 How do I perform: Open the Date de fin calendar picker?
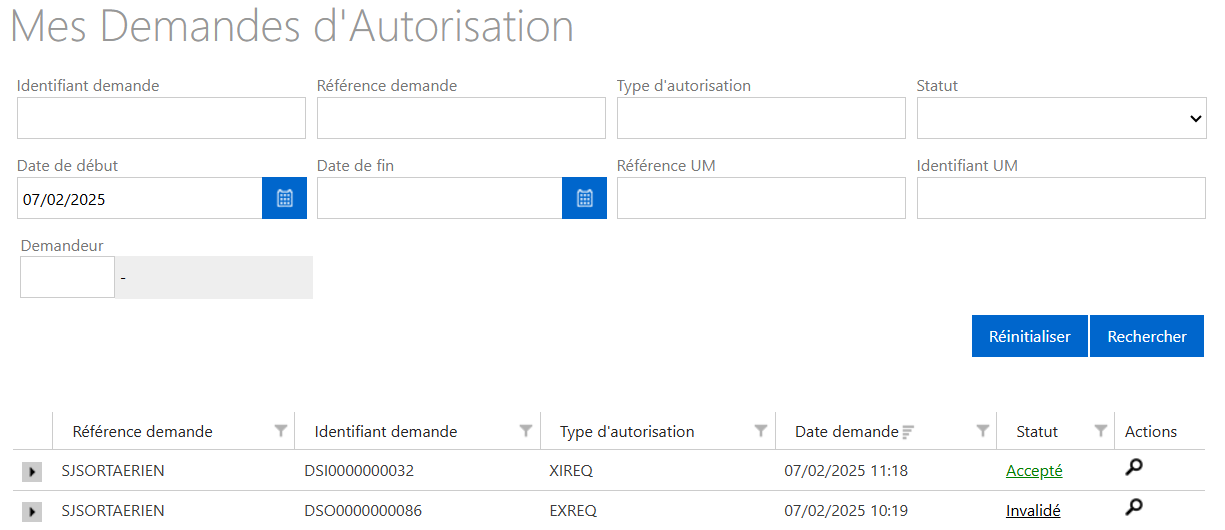(x=584, y=198)
